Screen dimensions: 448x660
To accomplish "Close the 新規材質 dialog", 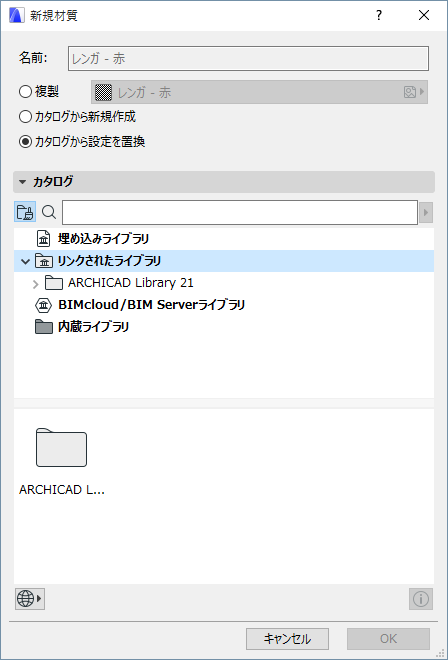I will [x=424, y=16].
